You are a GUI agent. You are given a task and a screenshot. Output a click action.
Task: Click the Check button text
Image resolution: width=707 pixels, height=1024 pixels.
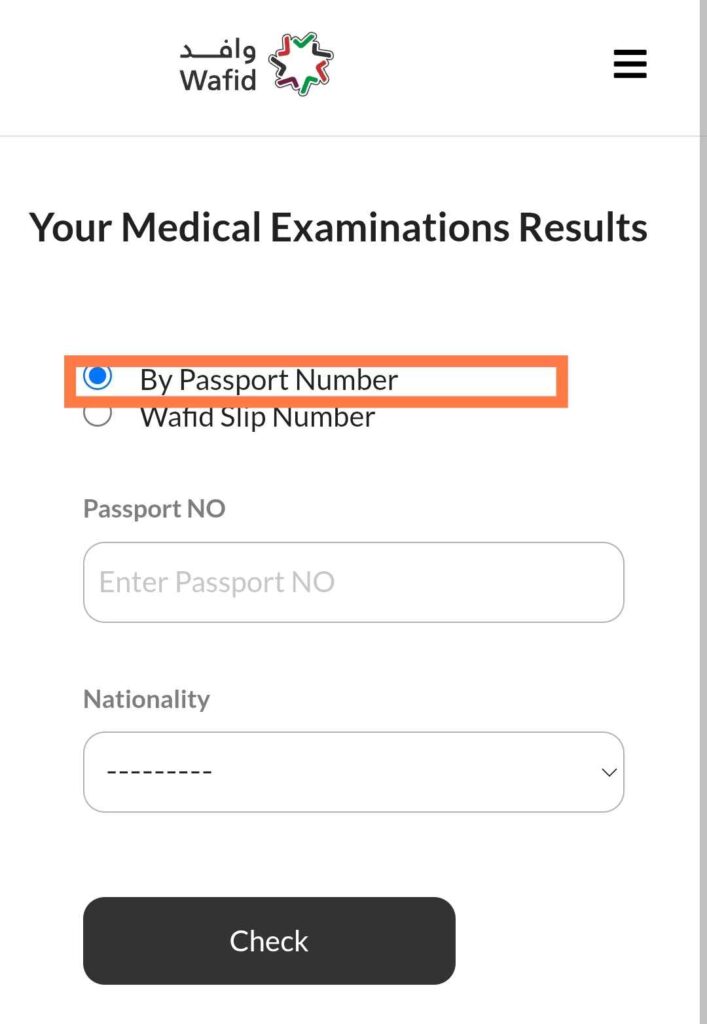point(269,941)
